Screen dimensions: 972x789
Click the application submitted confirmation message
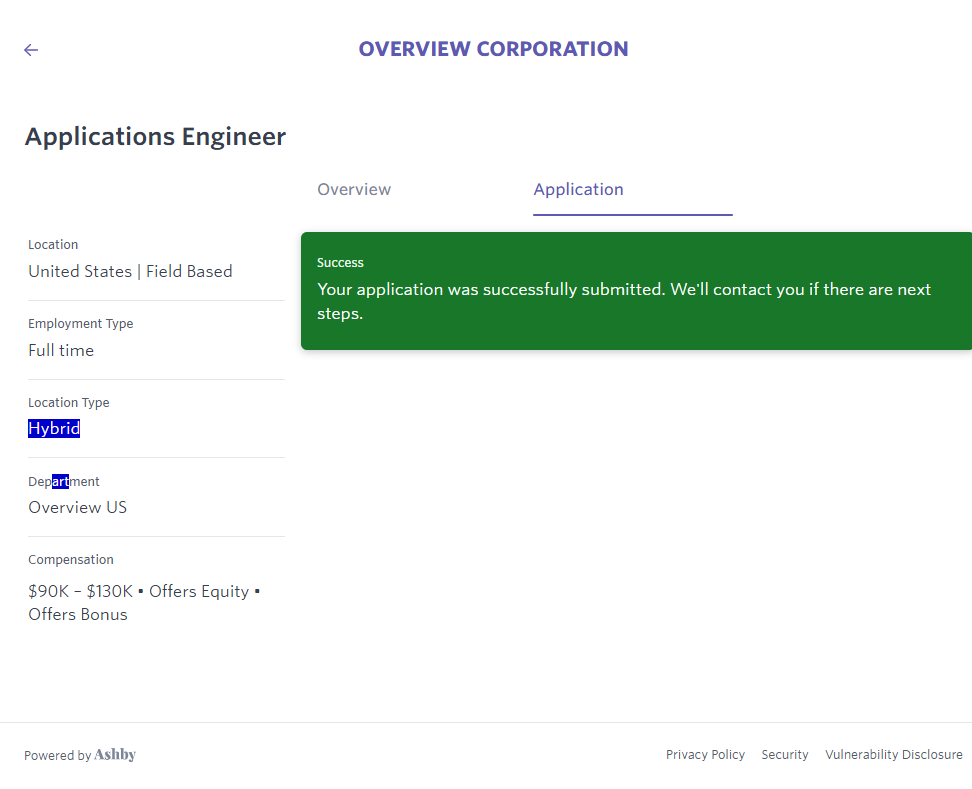click(623, 301)
